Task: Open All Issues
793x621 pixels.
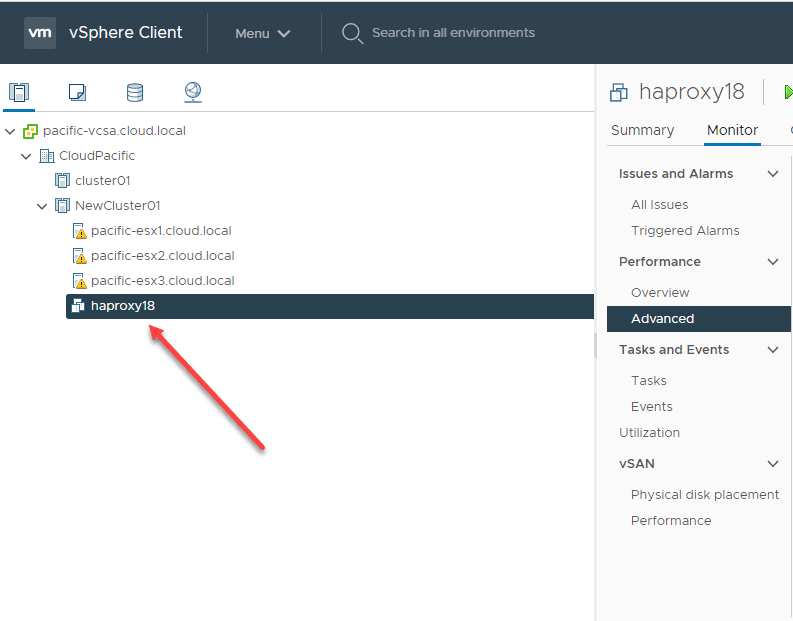Action: click(659, 205)
